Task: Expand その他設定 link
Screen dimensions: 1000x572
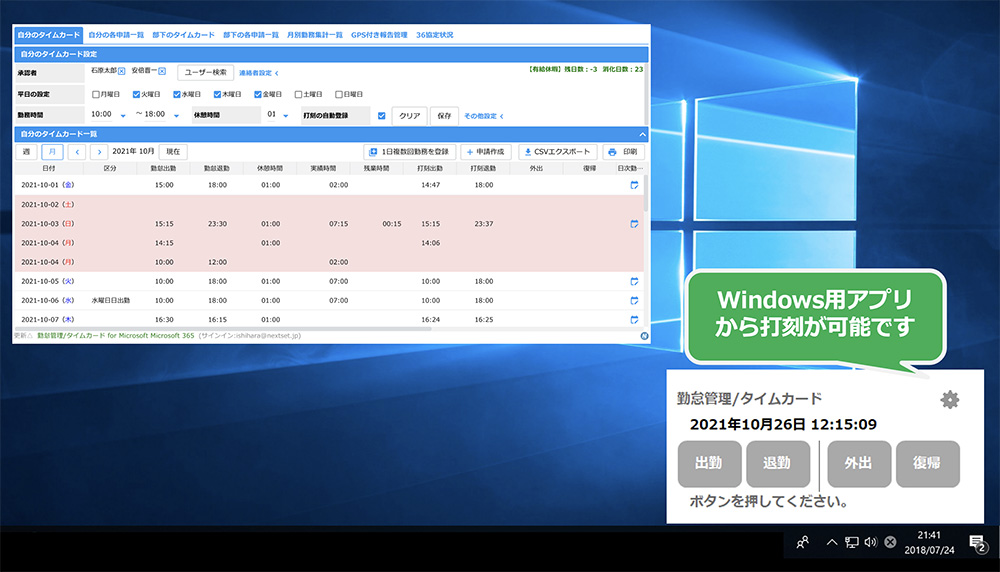Action: point(483,116)
